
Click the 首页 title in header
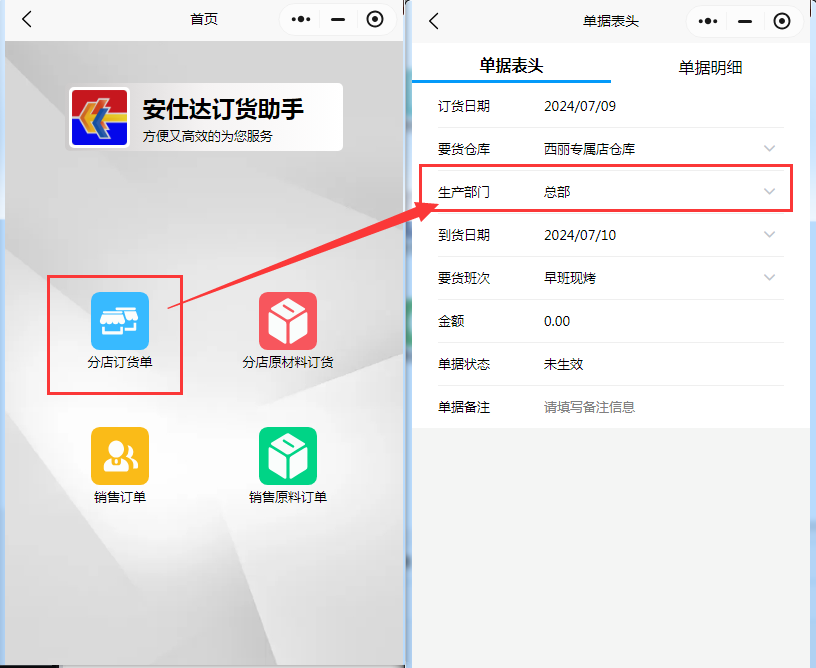(203, 19)
